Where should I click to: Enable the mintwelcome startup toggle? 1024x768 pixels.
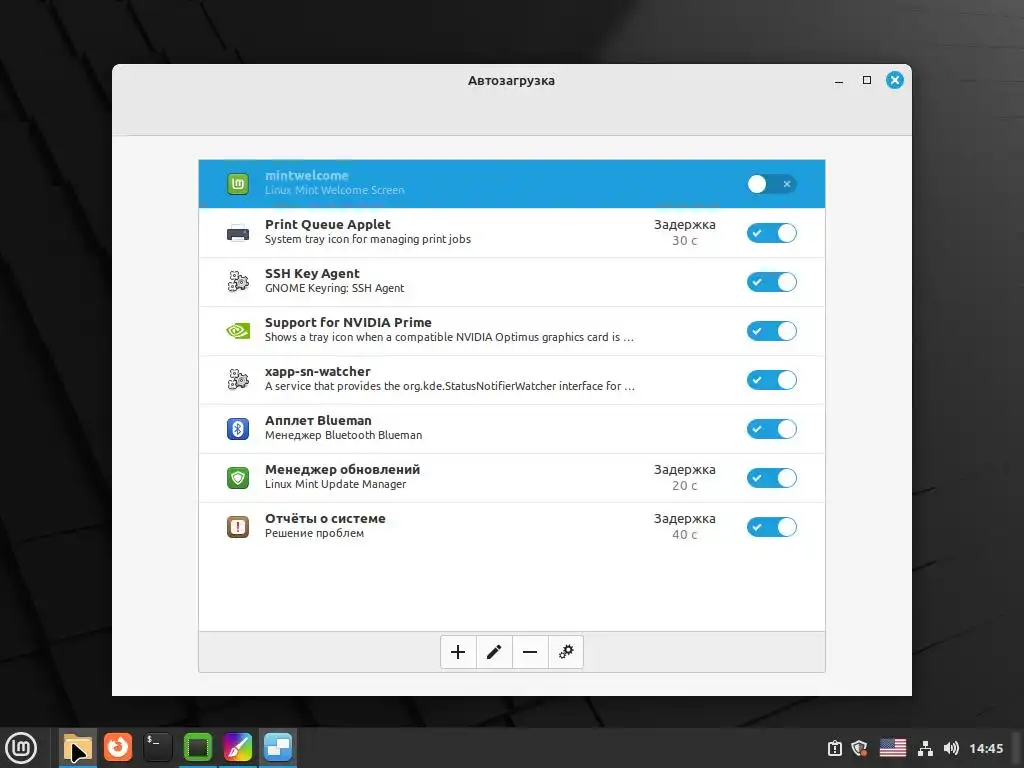click(x=771, y=184)
